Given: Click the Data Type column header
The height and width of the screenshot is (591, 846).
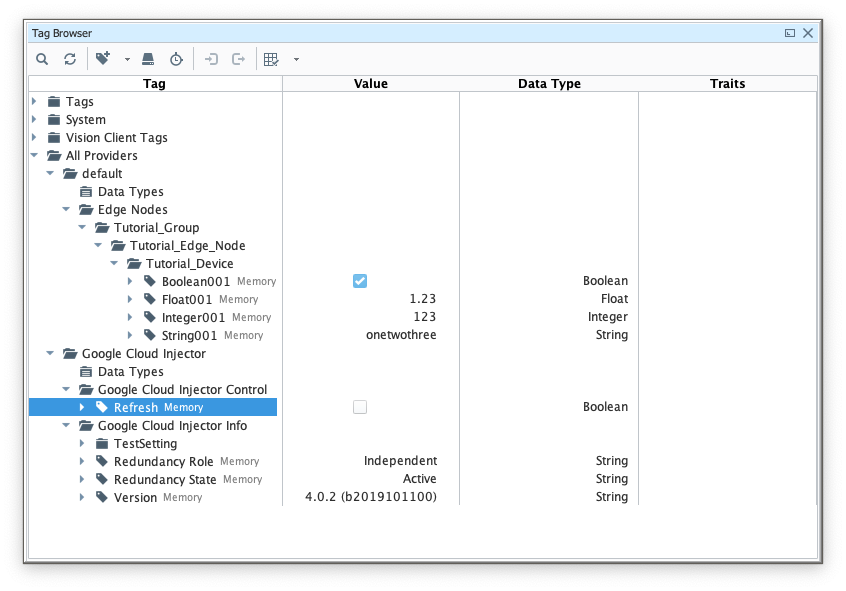Looking at the screenshot, I should [x=549, y=84].
